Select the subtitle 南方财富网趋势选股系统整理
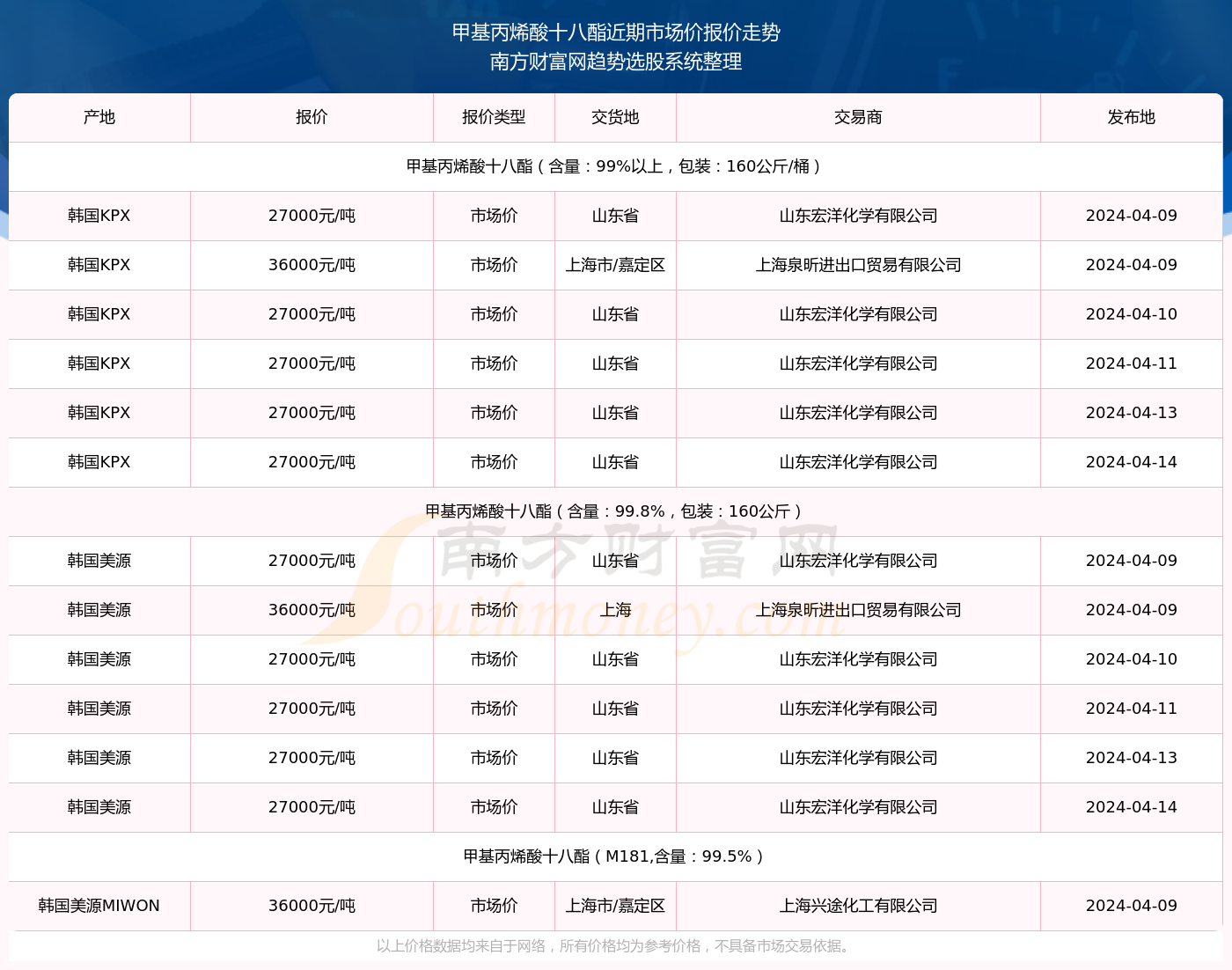This screenshot has width=1232, height=970. (616, 62)
